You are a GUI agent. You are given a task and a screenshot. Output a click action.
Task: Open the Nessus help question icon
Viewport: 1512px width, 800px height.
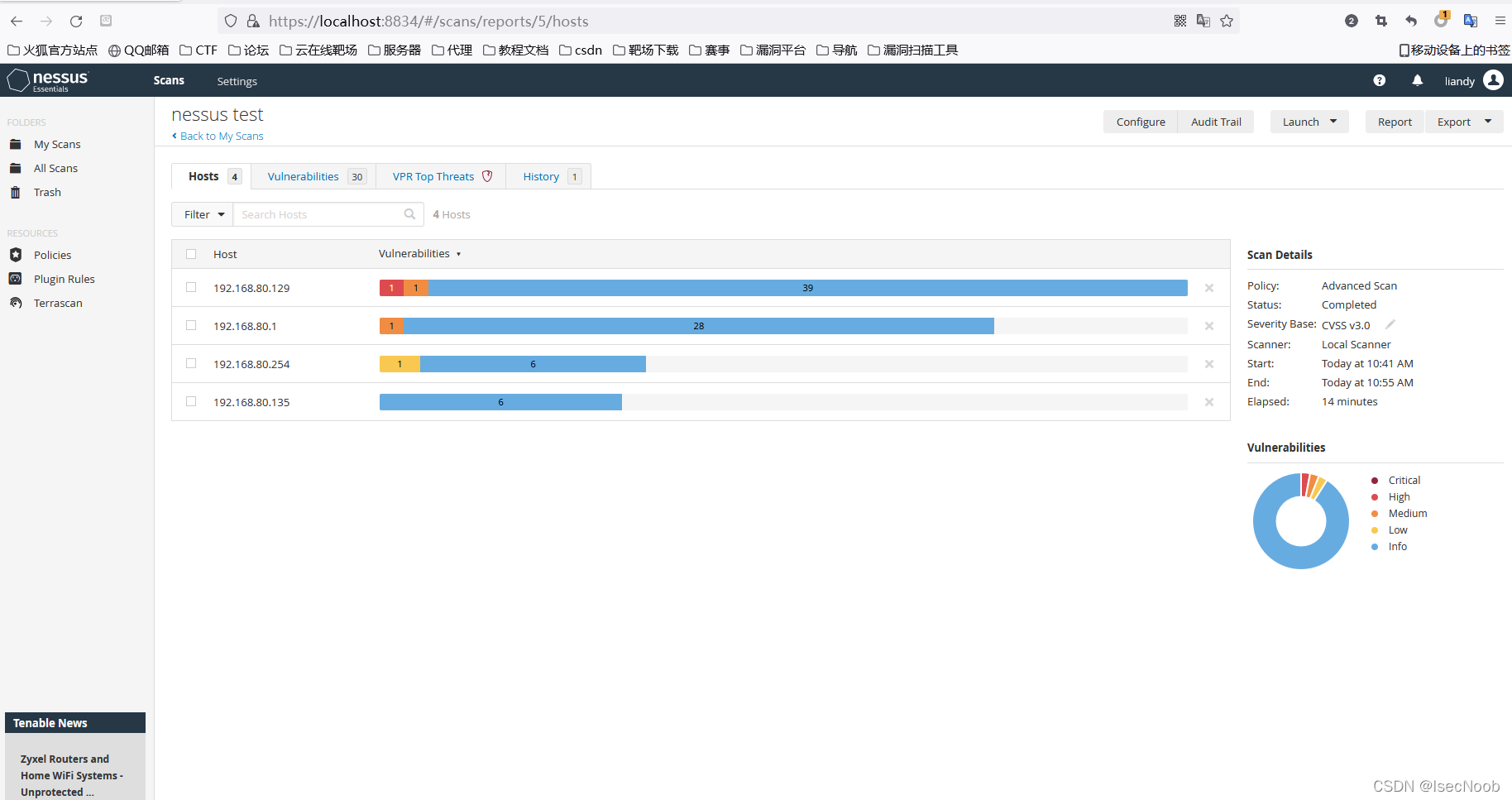[1379, 80]
